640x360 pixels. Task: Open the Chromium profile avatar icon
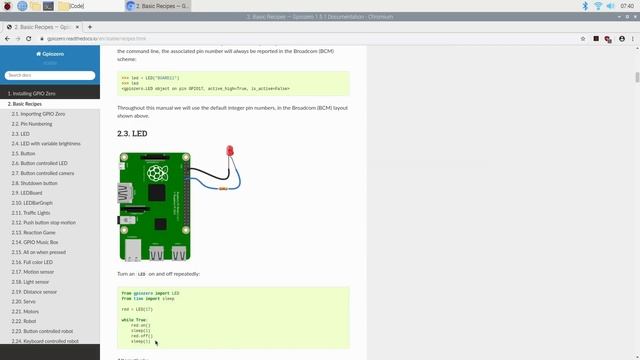[622, 39]
